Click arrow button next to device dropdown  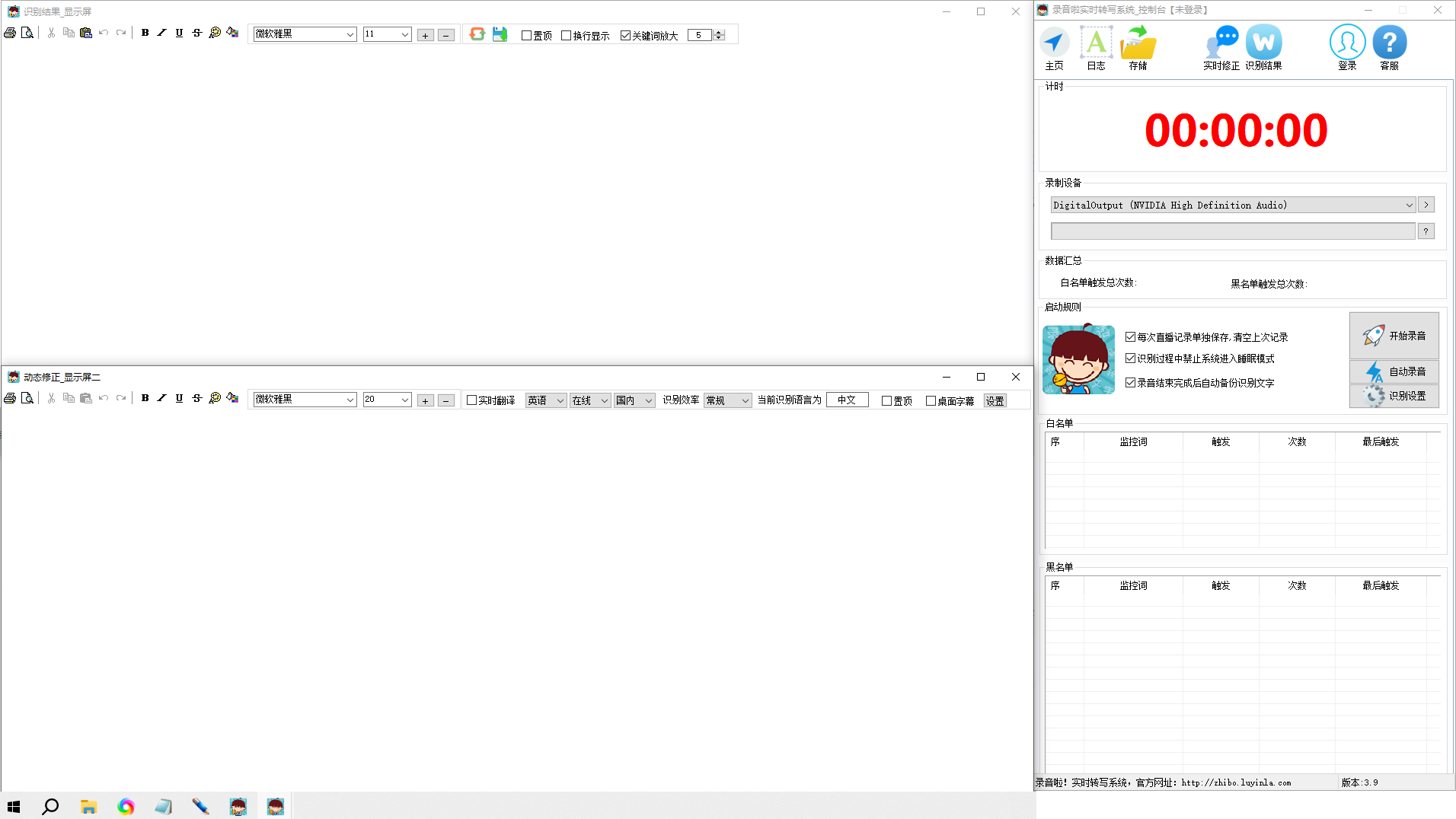[1426, 205]
